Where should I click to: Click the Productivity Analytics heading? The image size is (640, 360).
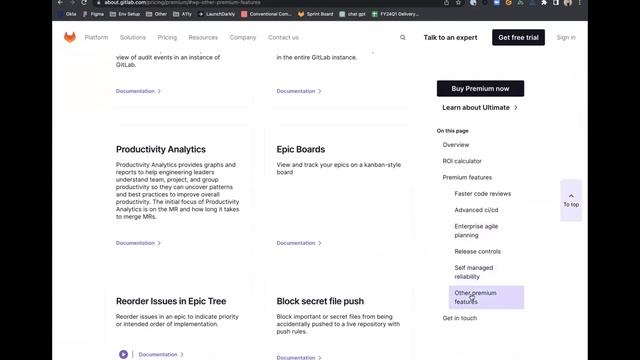coord(161,149)
